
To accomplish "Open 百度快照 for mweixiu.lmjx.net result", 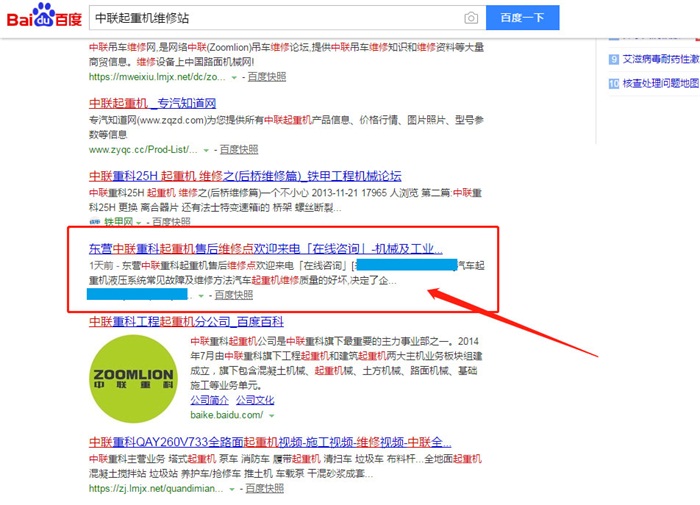I will (x=267, y=77).
